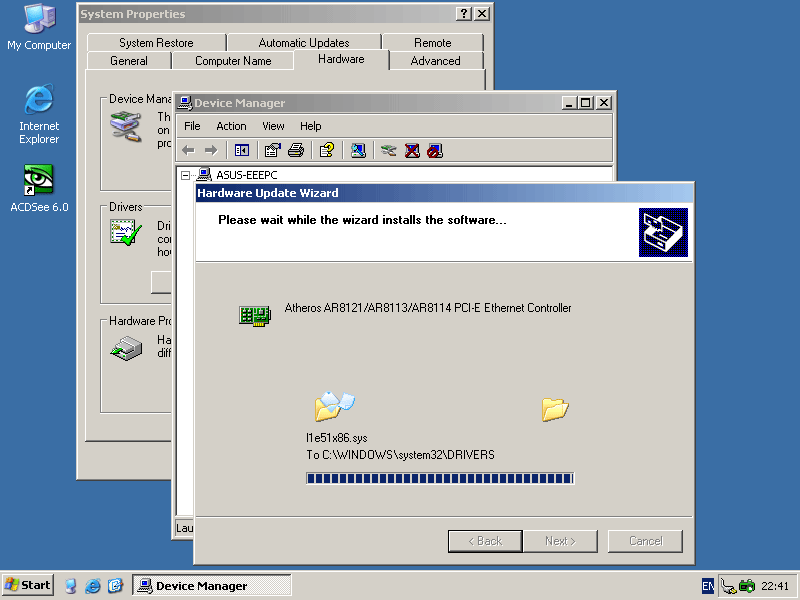The width and height of the screenshot is (800, 600).
Task: Click the EN language indicator on taskbar
Action: click(708, 586)
